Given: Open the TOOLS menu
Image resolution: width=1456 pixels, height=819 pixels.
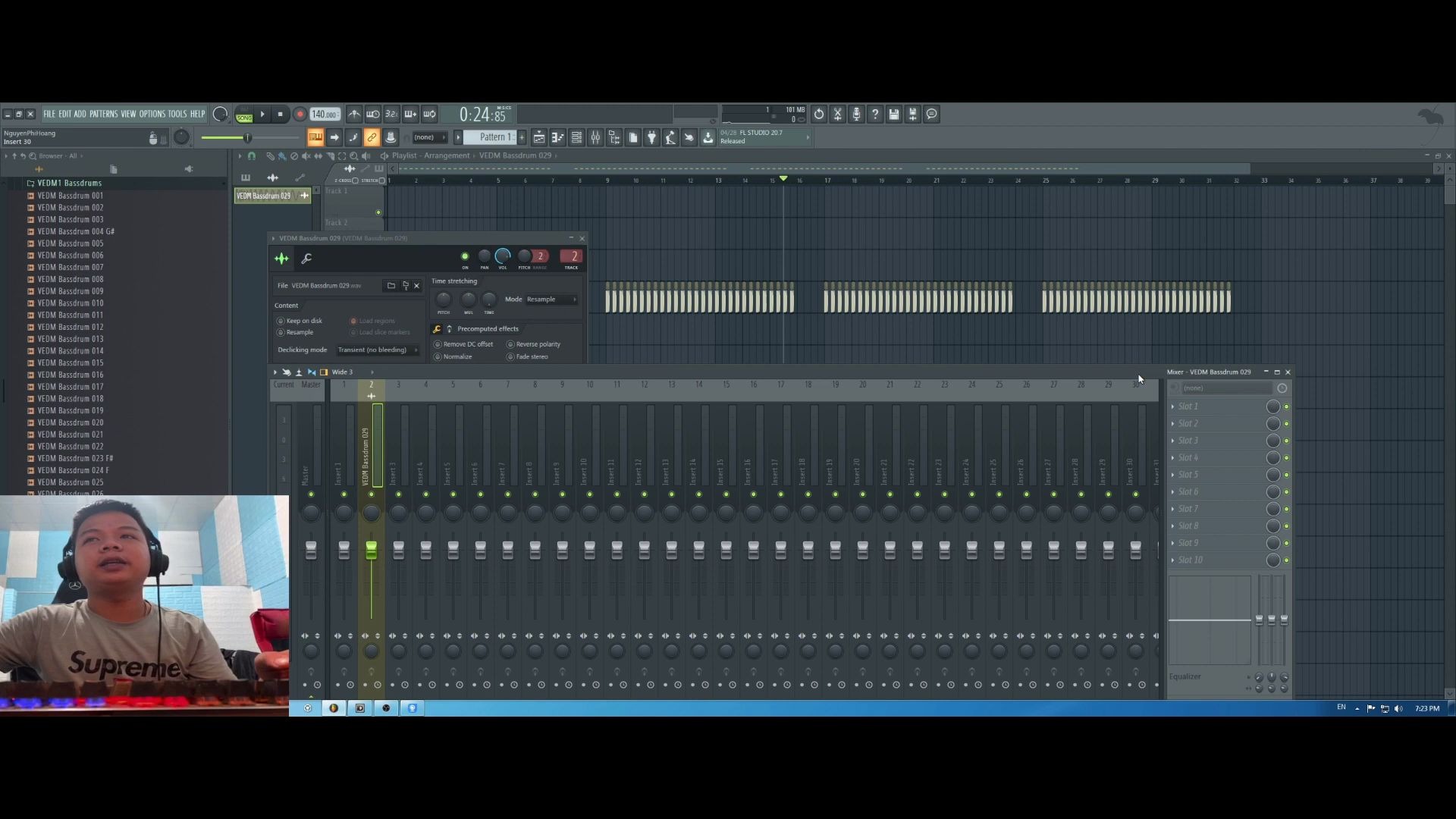Looking at the screenshot, I should coord(177,115).
